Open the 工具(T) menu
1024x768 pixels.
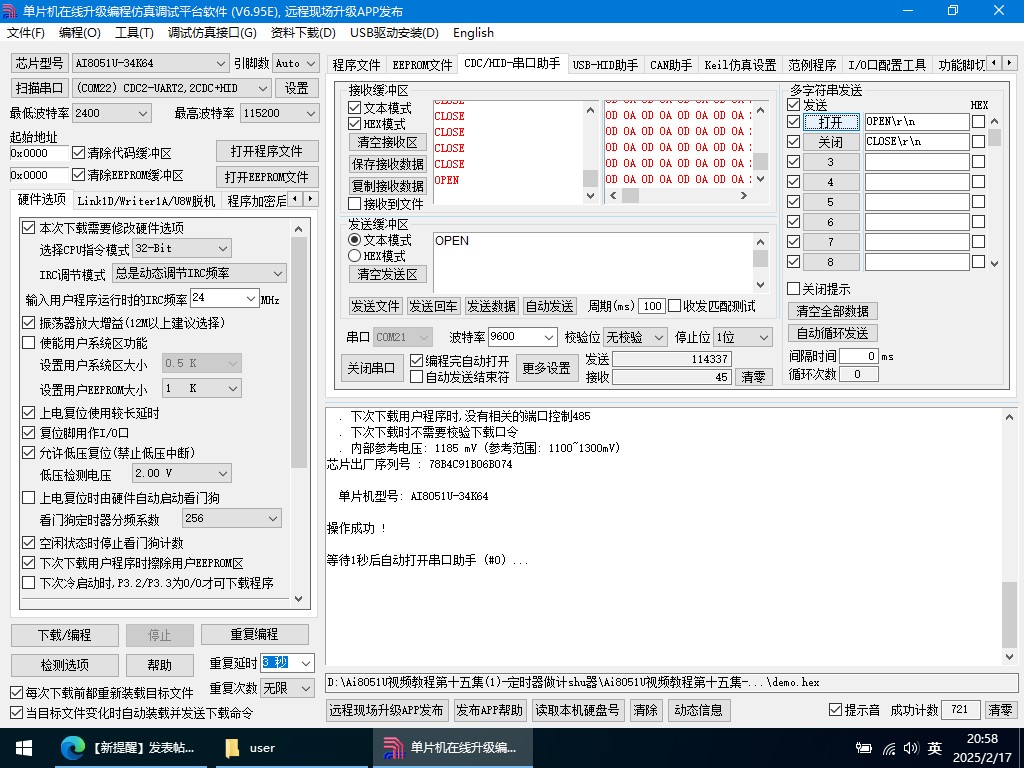[134, 33]
